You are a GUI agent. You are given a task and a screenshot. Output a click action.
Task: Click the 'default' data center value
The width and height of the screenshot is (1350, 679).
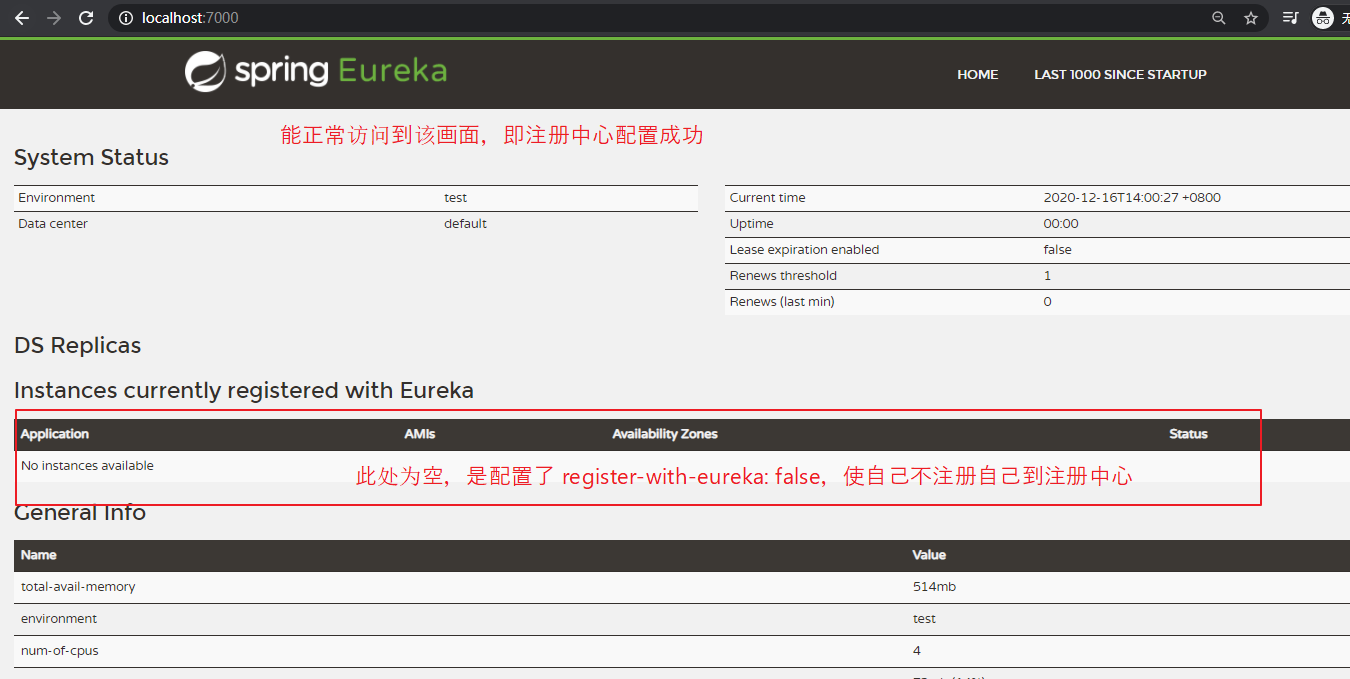point(465,224)
